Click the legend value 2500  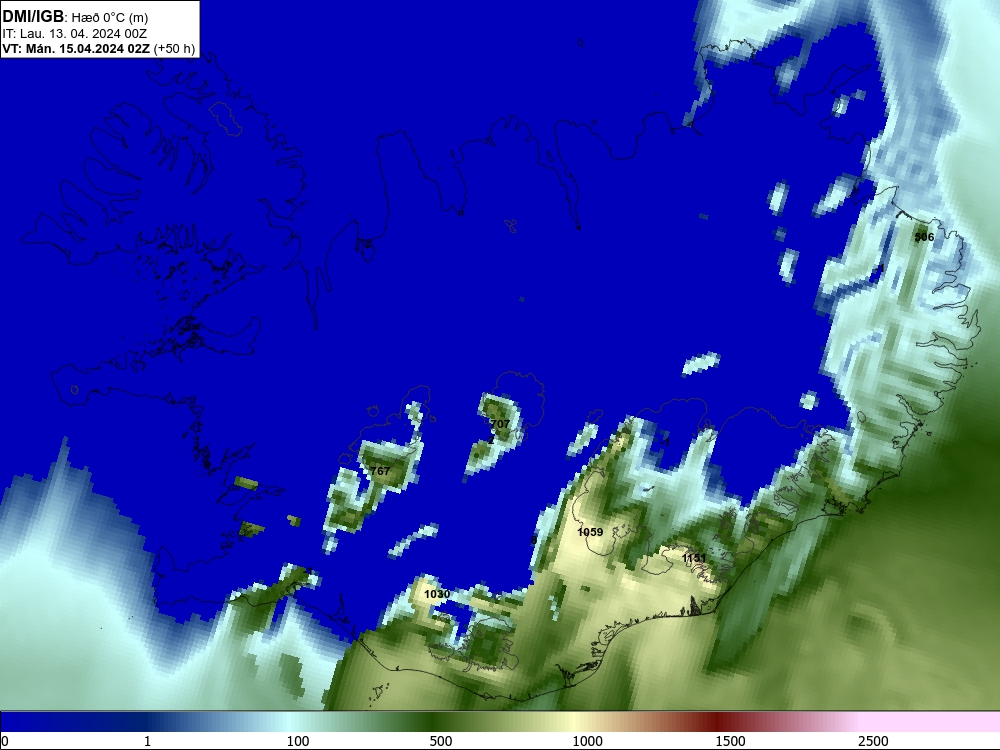pyautogui.click(x=873, y=741)
